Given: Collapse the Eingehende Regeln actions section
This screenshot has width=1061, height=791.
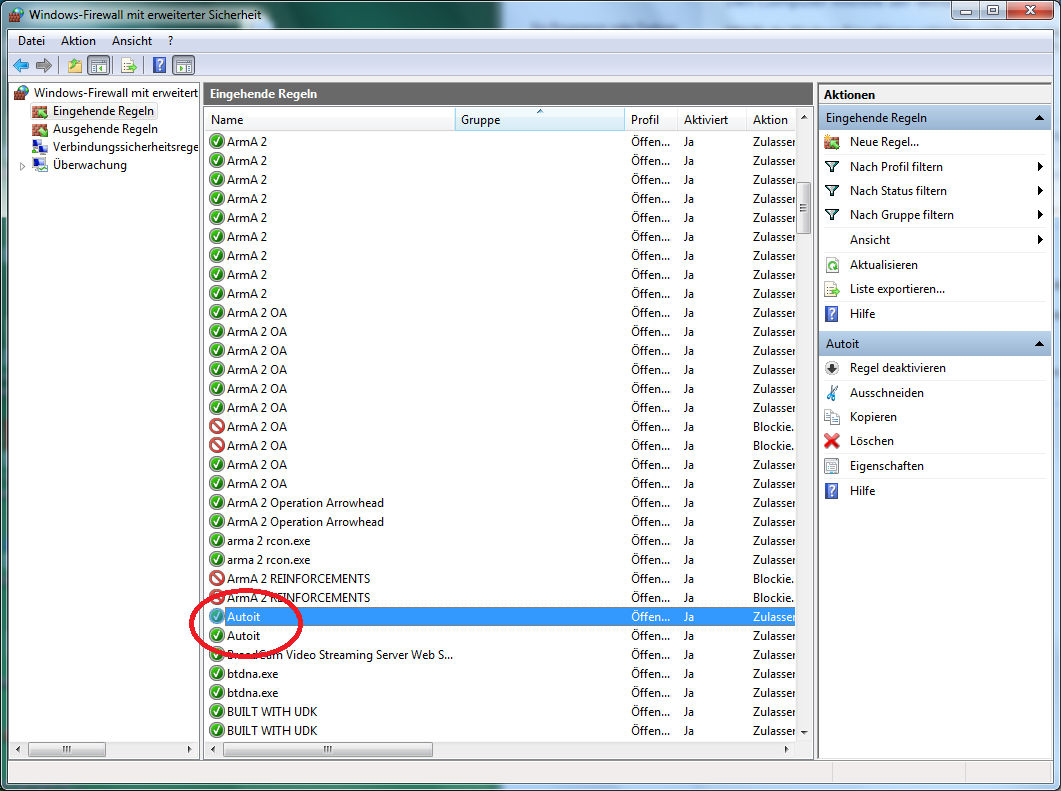Looking at the screenshot, I should point(1040,118).
